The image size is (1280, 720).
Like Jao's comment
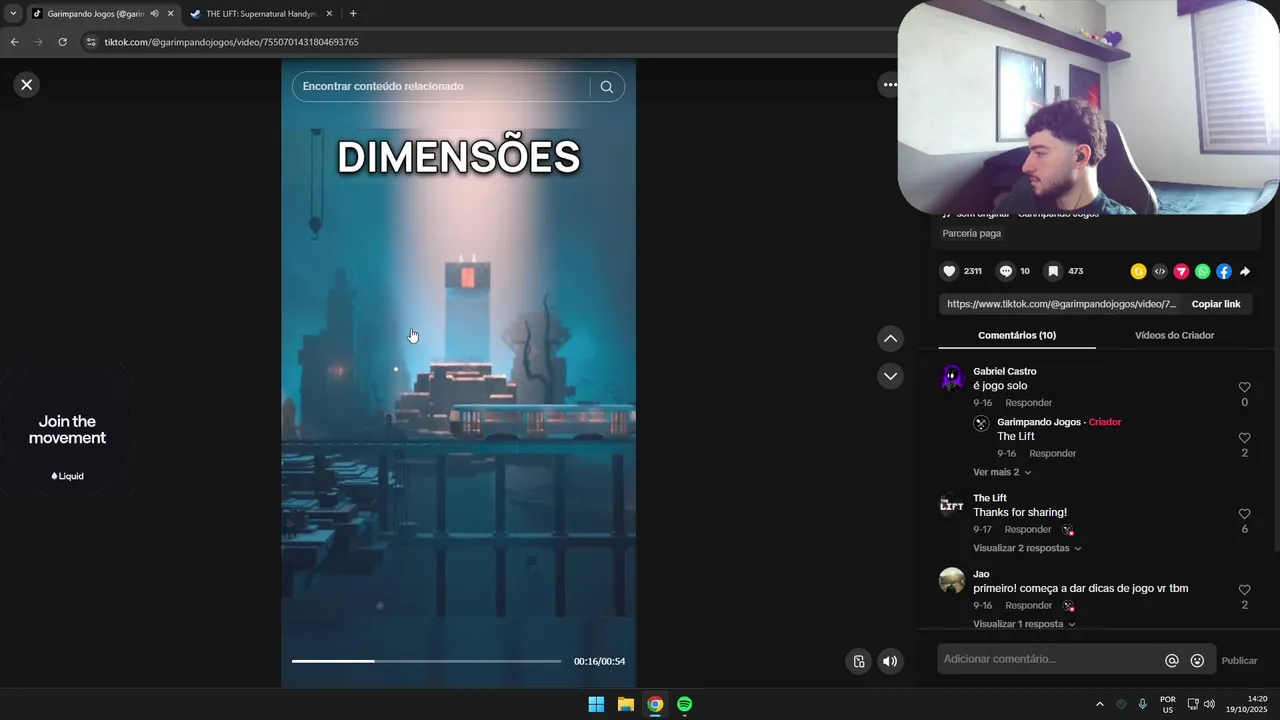pyautogui.click(x=1244, y=590)
